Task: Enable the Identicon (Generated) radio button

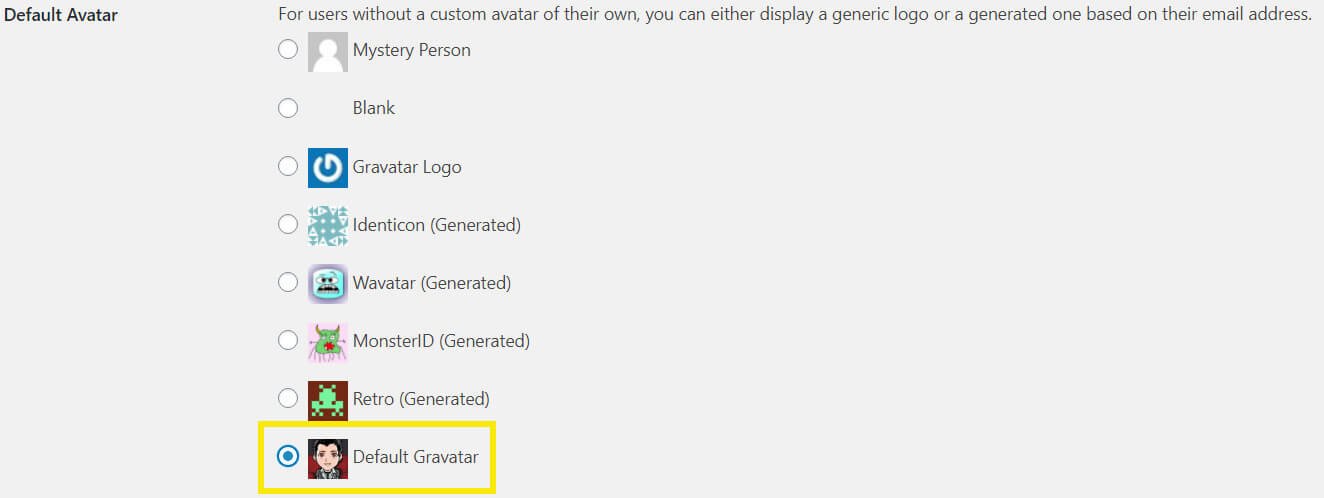Action: tap(288, 224)
